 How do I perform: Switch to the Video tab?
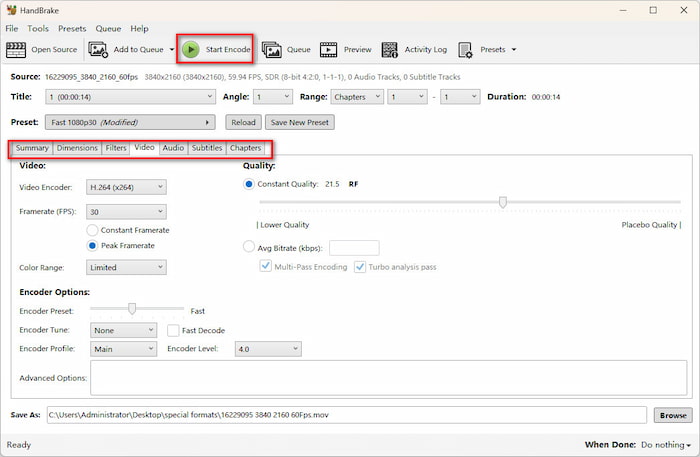pyautogui.click(x=144, y=147)
